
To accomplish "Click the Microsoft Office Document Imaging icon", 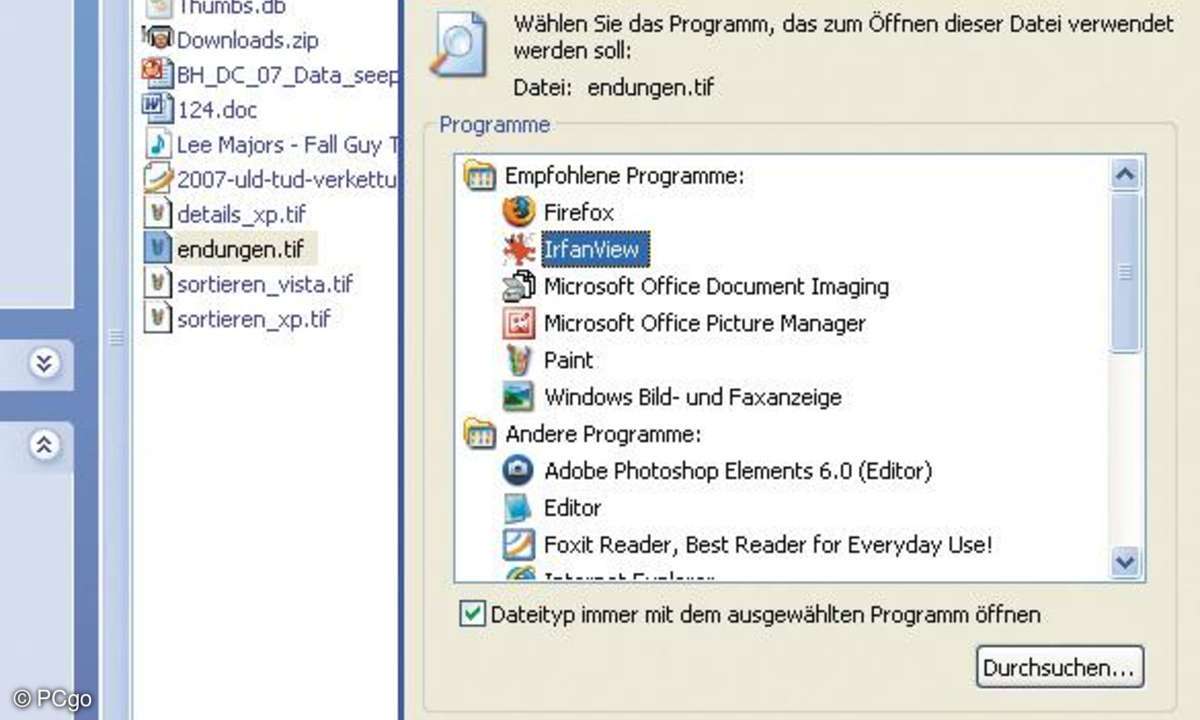I will tap(519, 286).
